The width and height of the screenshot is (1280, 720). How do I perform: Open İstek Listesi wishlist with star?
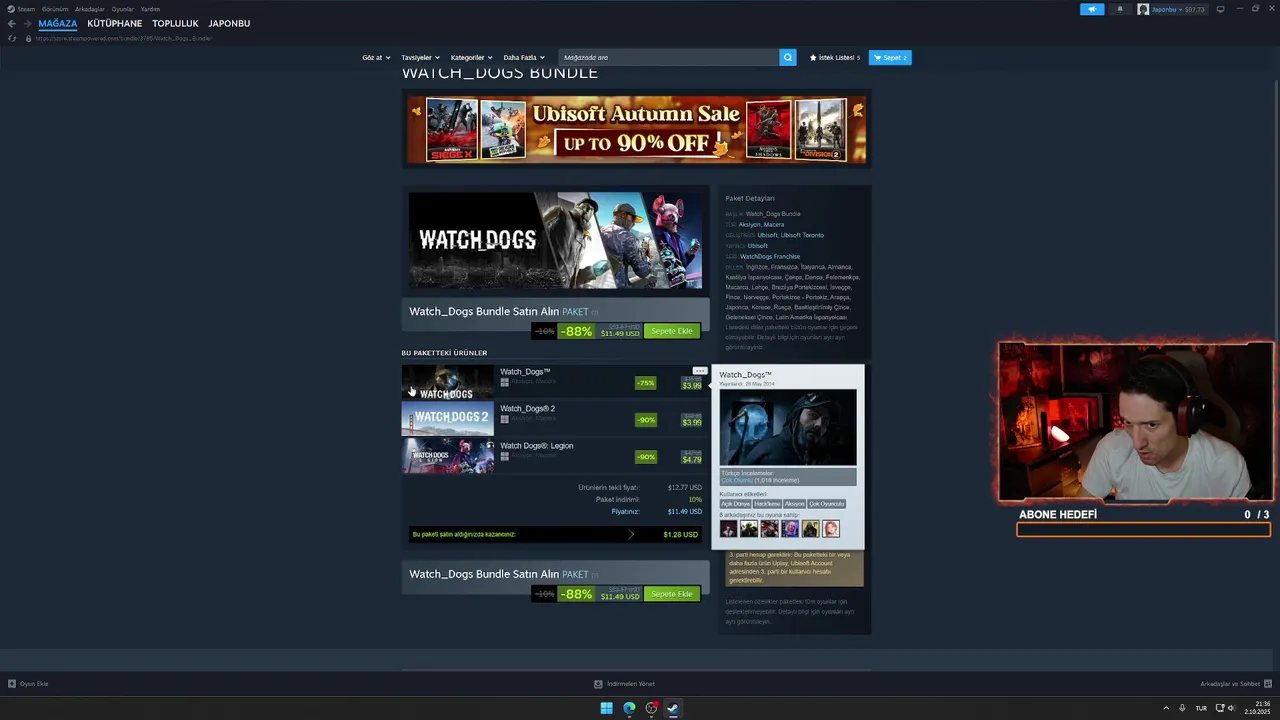click(835, 57)
